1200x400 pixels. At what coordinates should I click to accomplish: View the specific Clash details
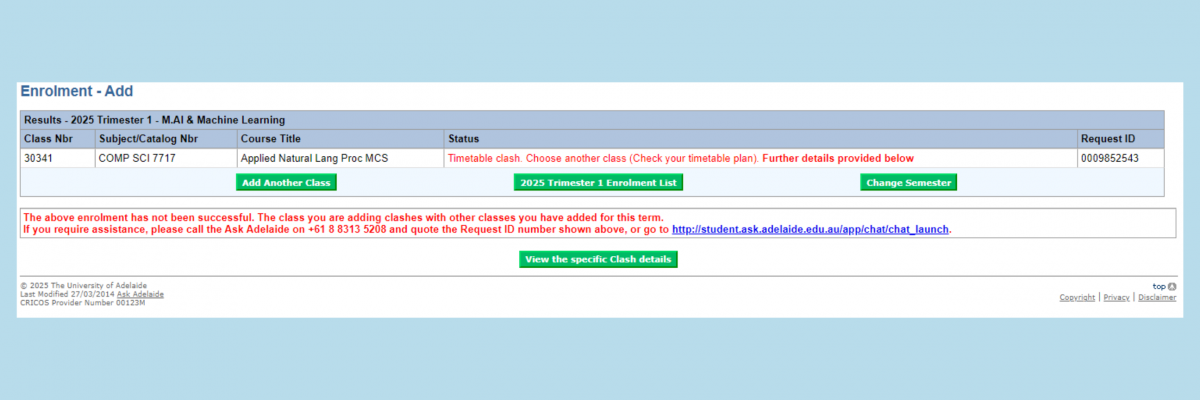pyautogui.click(x=599, y=259)
